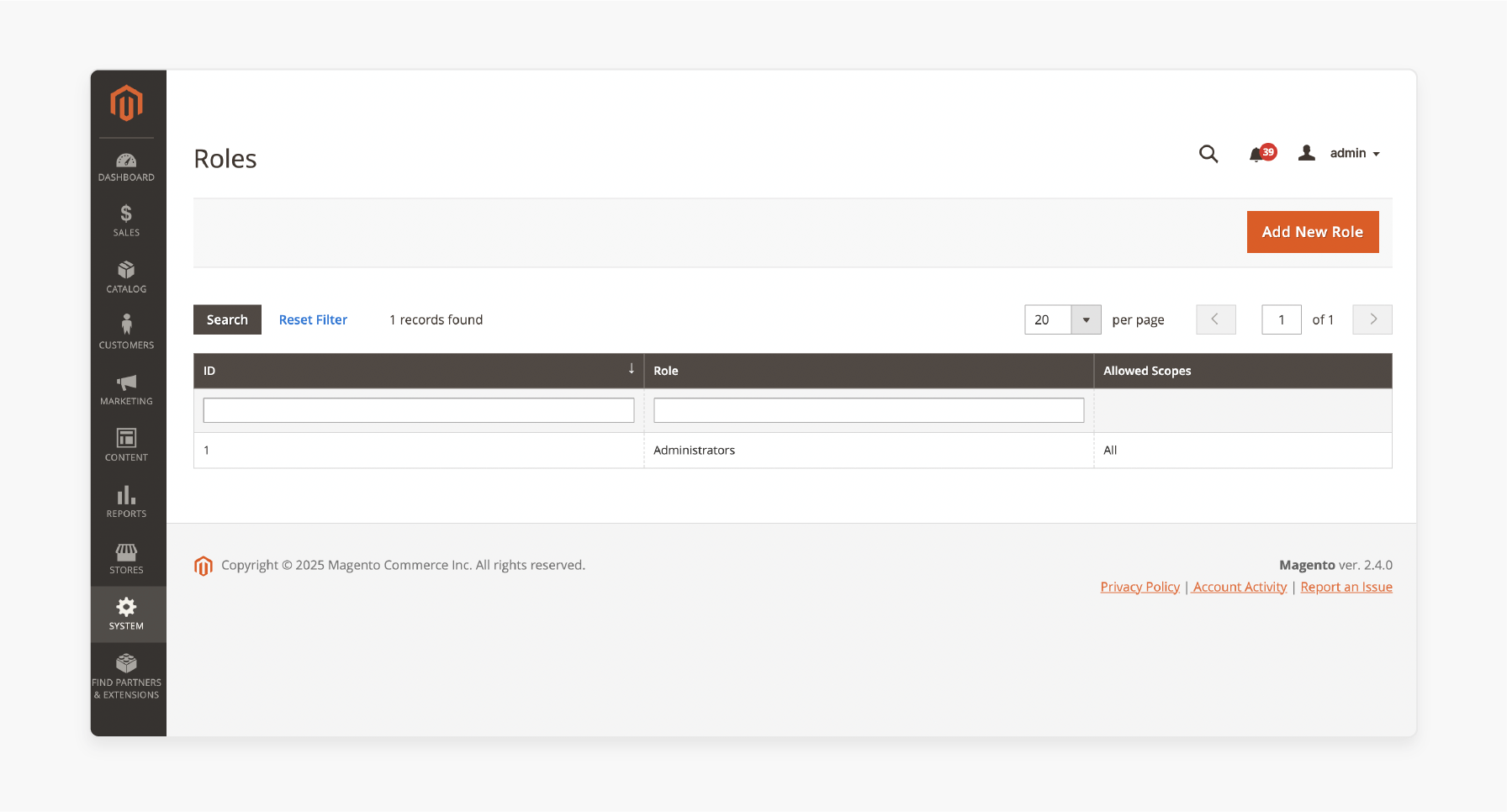This screenshot has height=812, width=1507.
Task: Click the current page number field
Action: tap(1282, 319)
